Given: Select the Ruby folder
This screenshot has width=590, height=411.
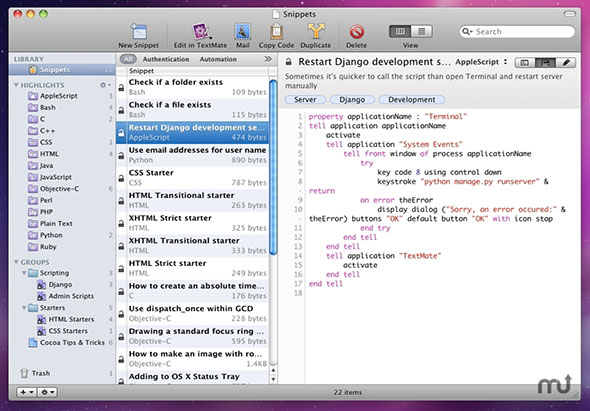Looking at the screenshot, I should pyautogui.click(x=62, y=247).
